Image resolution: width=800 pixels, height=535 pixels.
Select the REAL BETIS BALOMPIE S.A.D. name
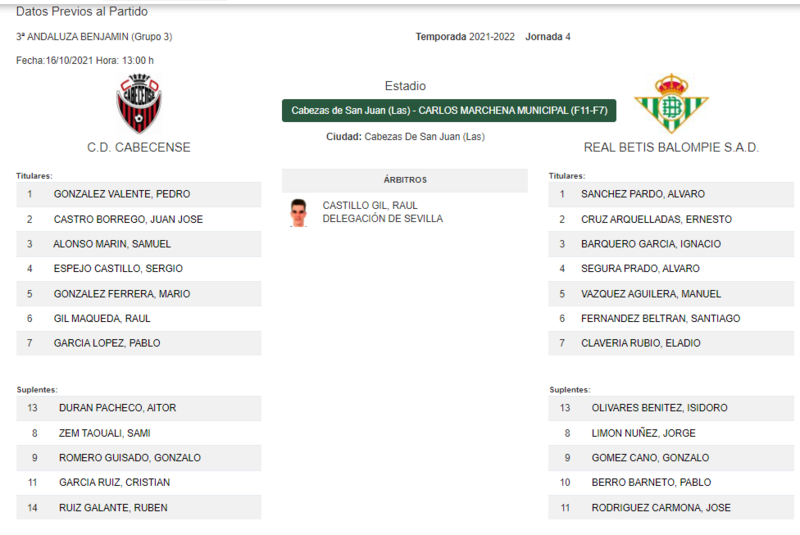click(x=671, y=147)
